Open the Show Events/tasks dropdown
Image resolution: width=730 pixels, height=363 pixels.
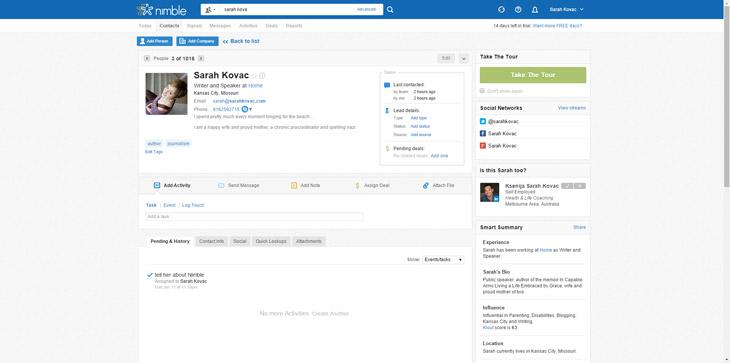[443, 260]
